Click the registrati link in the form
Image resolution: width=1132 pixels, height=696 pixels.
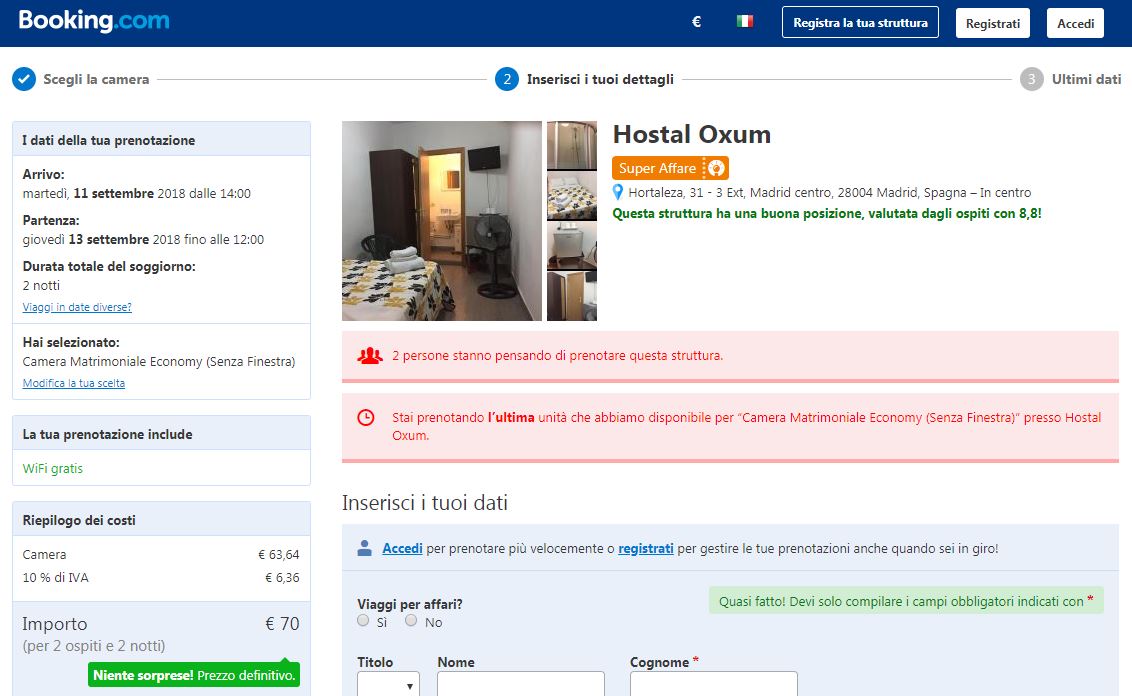point(645,548)
